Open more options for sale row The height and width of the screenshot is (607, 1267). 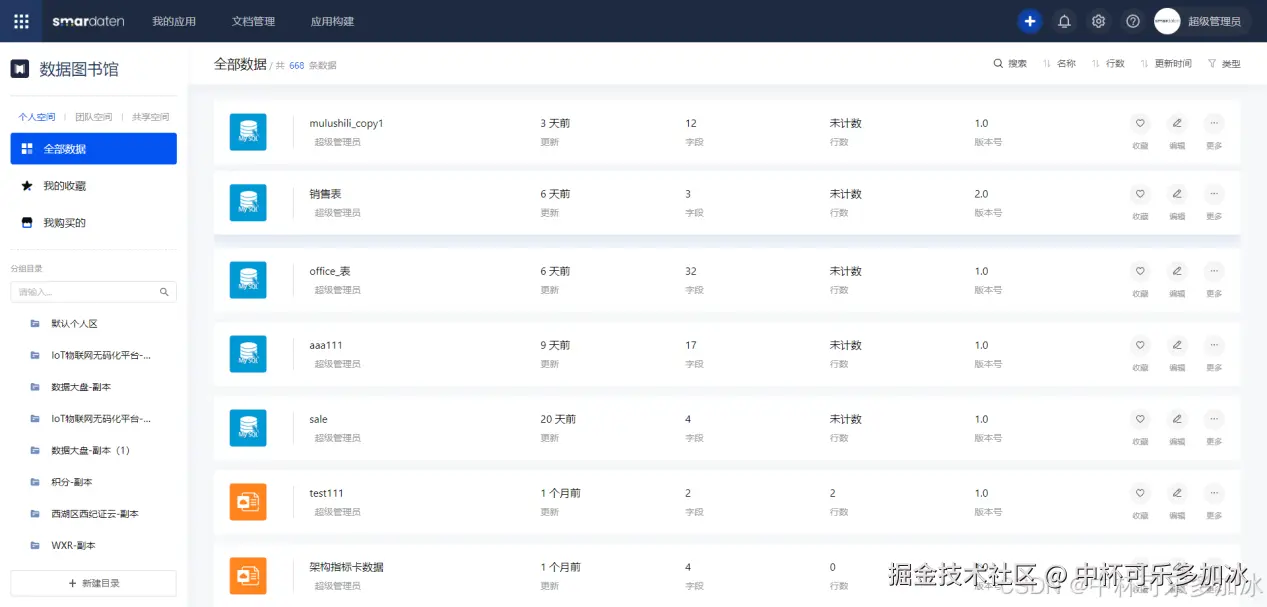click(x=1214, y=419)
